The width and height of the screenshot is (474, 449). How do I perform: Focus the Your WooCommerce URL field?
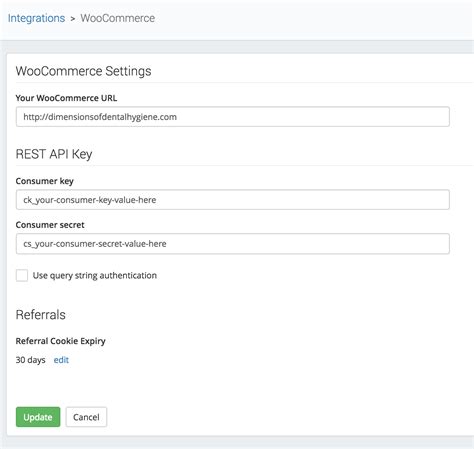click(x=233, y=117)
